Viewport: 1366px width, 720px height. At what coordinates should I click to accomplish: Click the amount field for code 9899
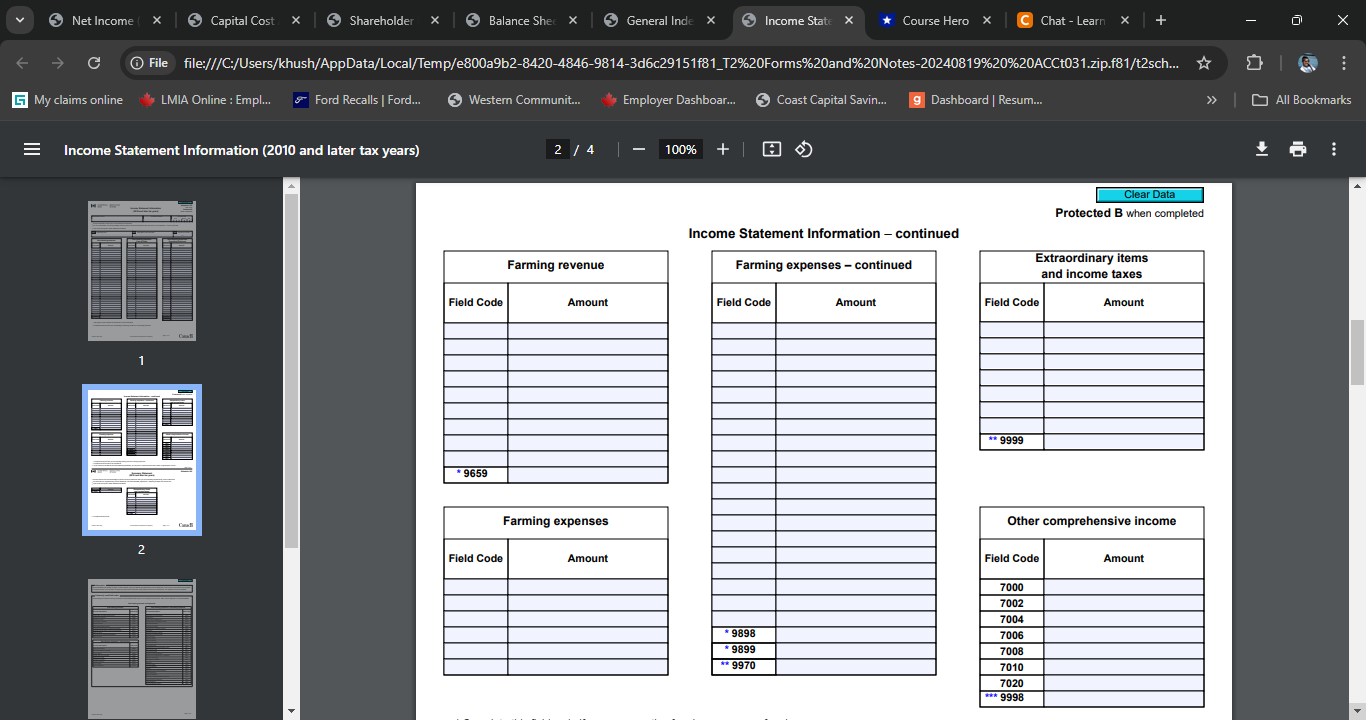856,650
